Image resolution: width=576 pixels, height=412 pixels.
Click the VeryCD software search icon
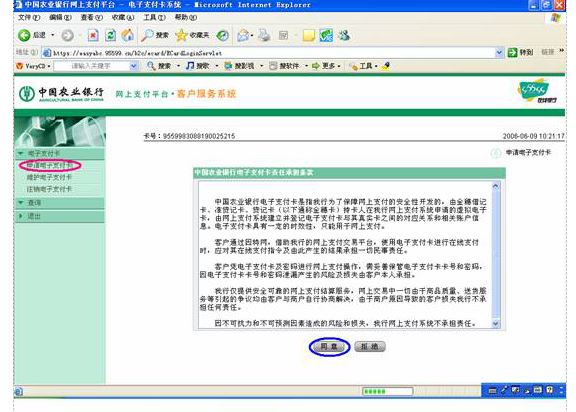click(273, 66)
